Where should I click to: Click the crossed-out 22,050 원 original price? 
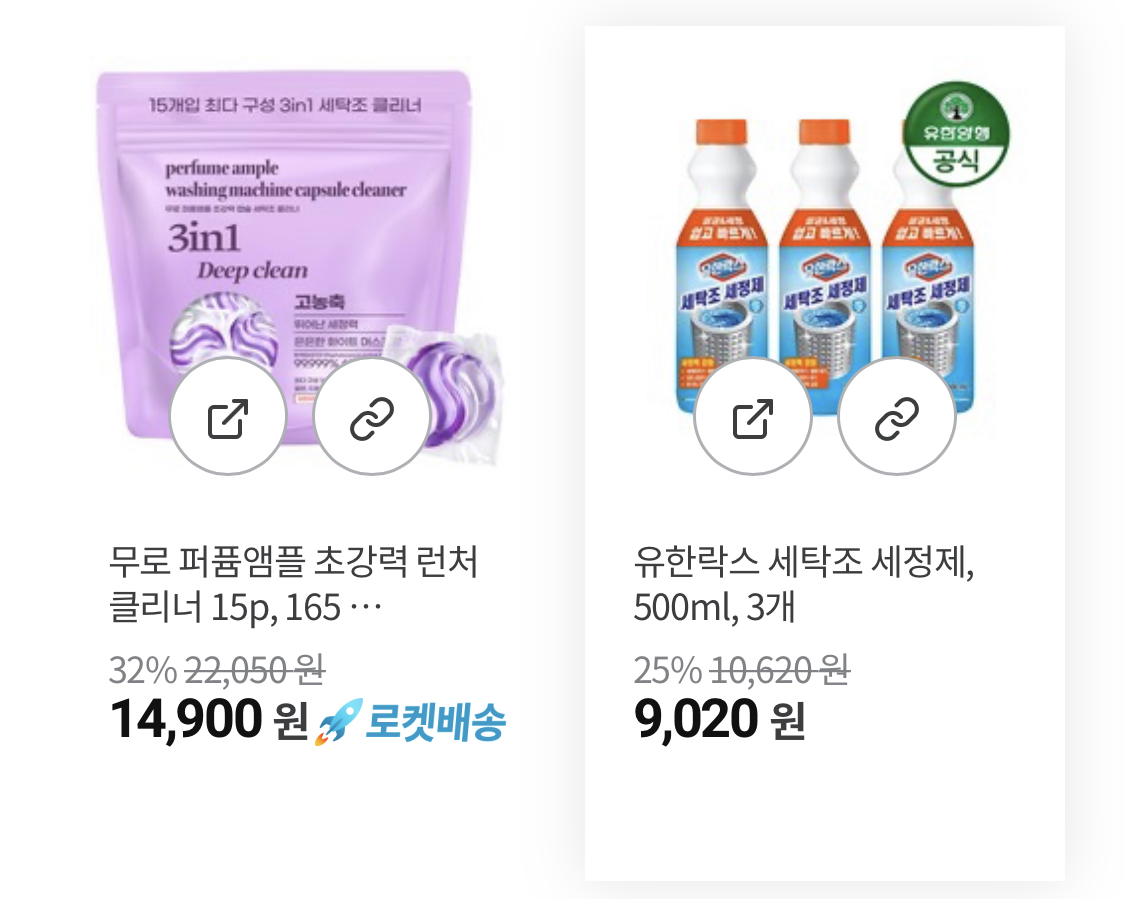(255, 670)
